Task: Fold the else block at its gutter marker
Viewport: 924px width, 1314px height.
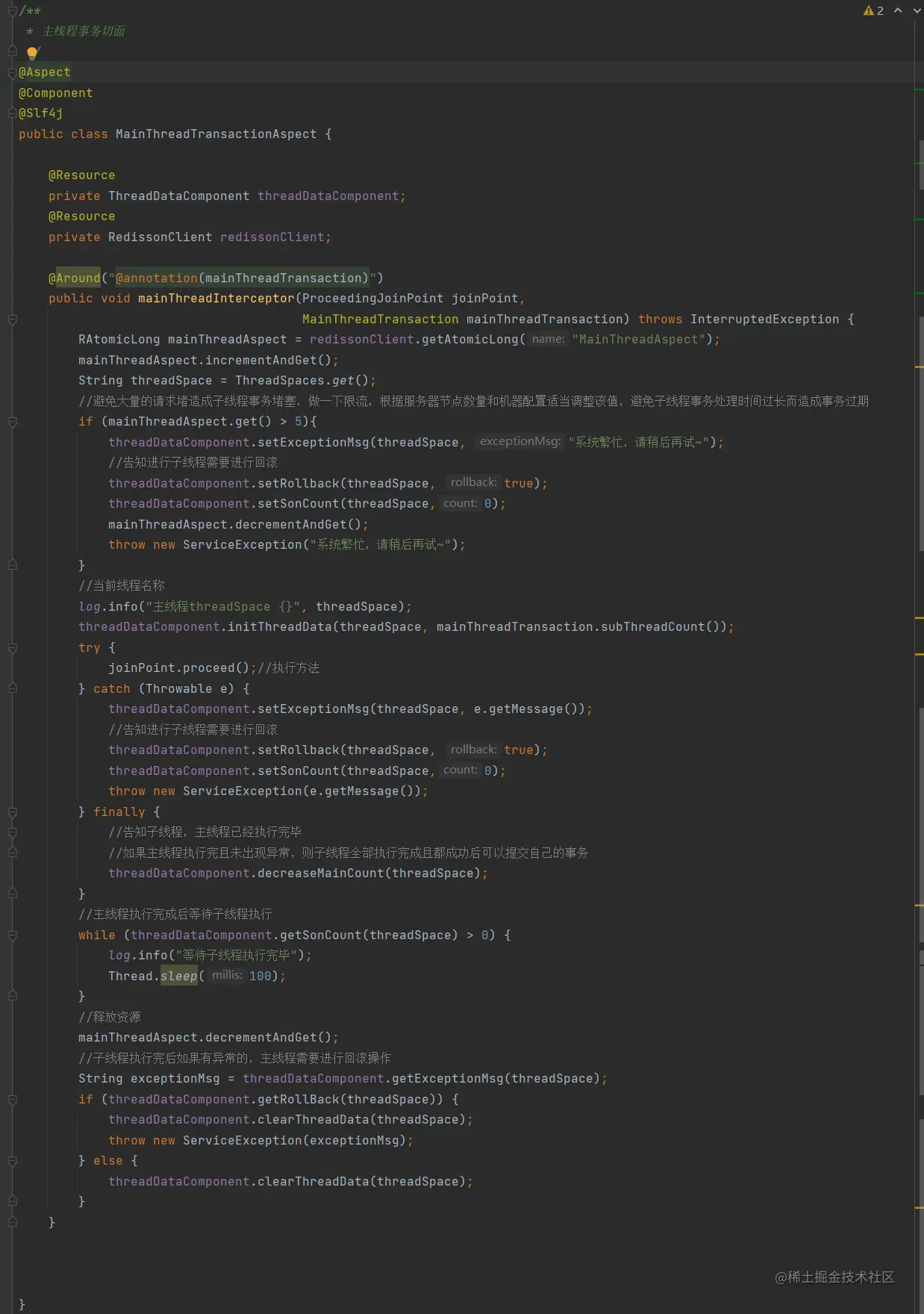Action: coord(12,1161)
